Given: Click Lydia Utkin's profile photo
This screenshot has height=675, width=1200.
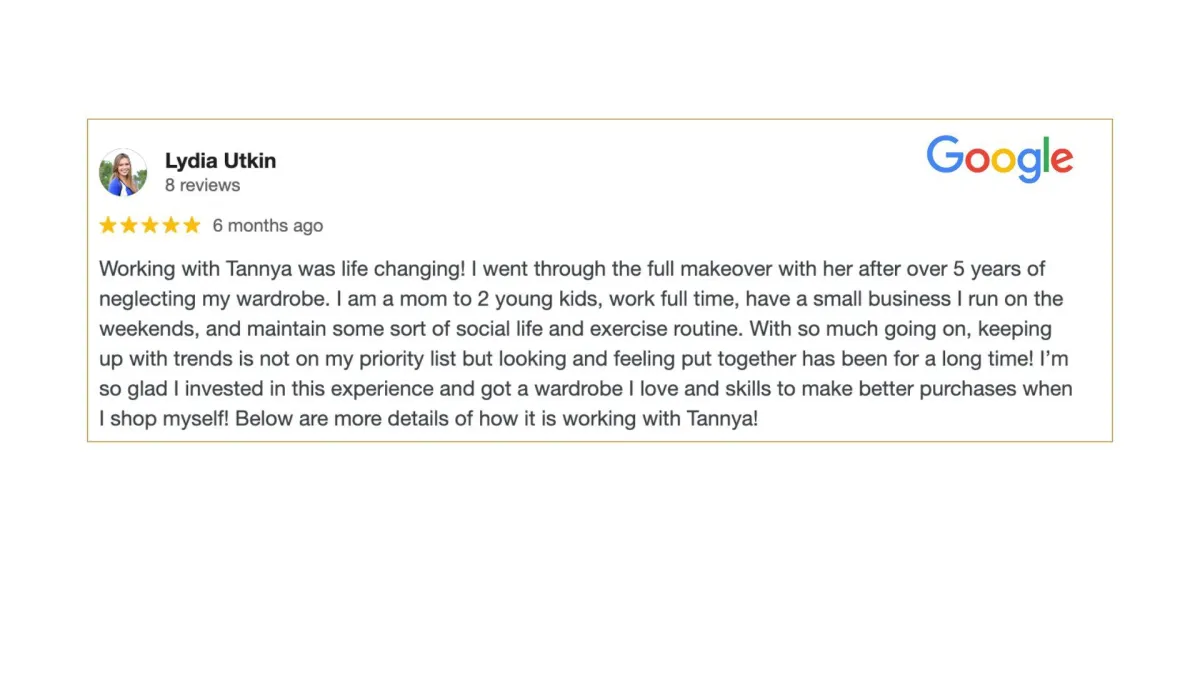Looking at the screenshot, I should point(123,173).
